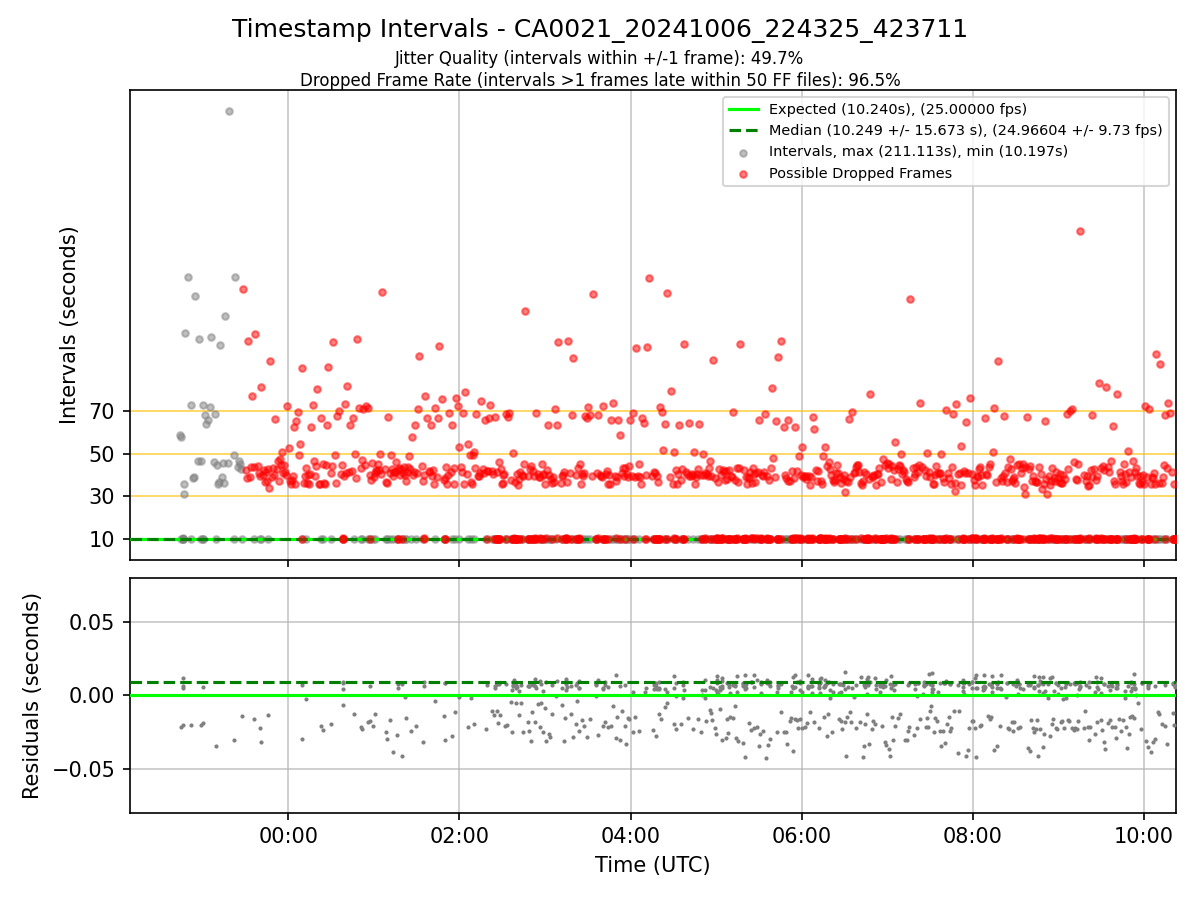Click legend entry 'Possible Dropped Frames'
Screen dimensions: 1200x900
(860, 173)
